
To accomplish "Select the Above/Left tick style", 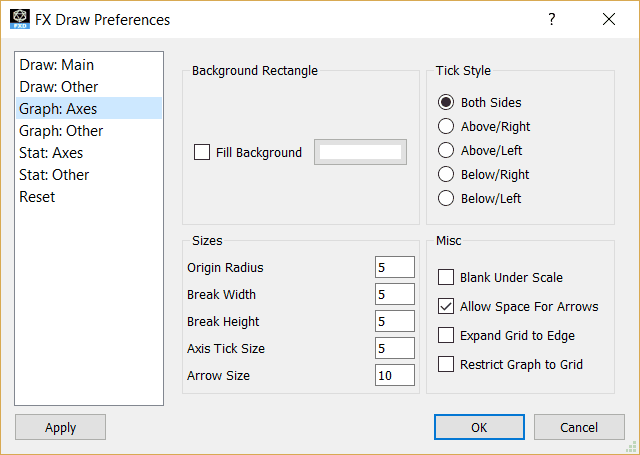I will point(446,151).
